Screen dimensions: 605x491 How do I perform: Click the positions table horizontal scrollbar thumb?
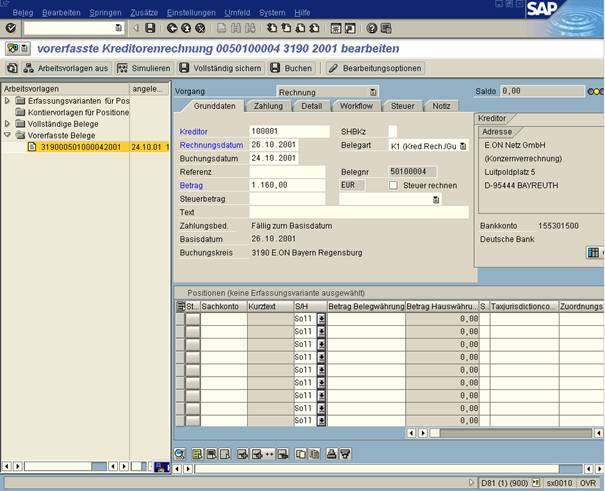click(435, 433)
